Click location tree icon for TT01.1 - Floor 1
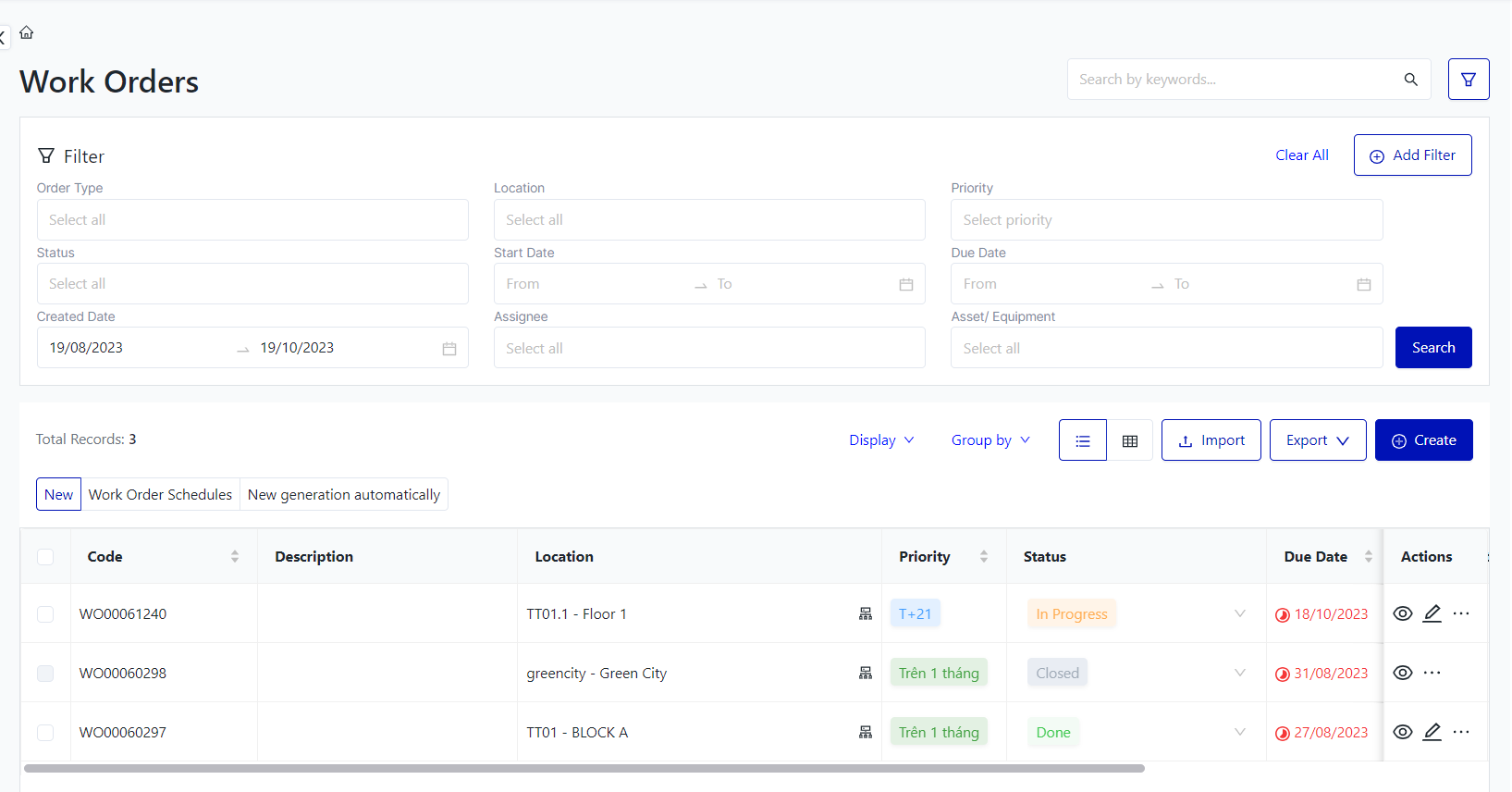 tap(865, 613)
